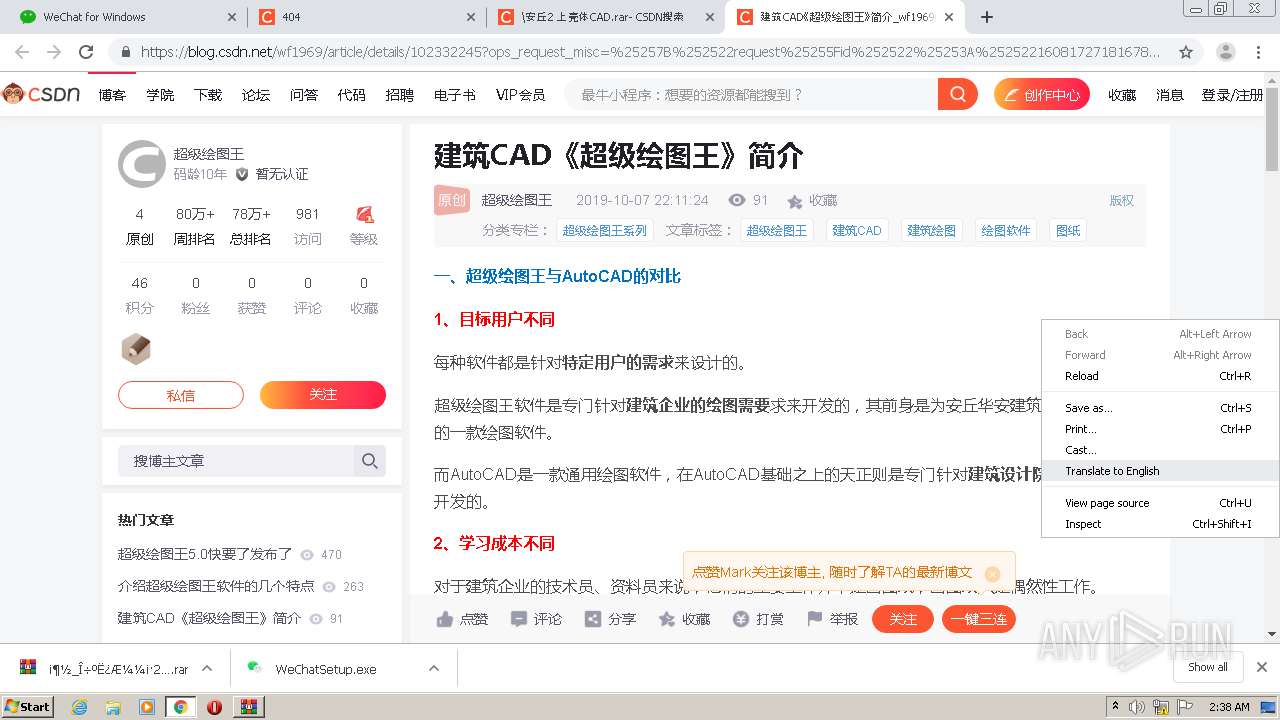1280x720 pixels.
Task: Click the 关注 button in author sidebar
Action: click(x=323, y=395)
